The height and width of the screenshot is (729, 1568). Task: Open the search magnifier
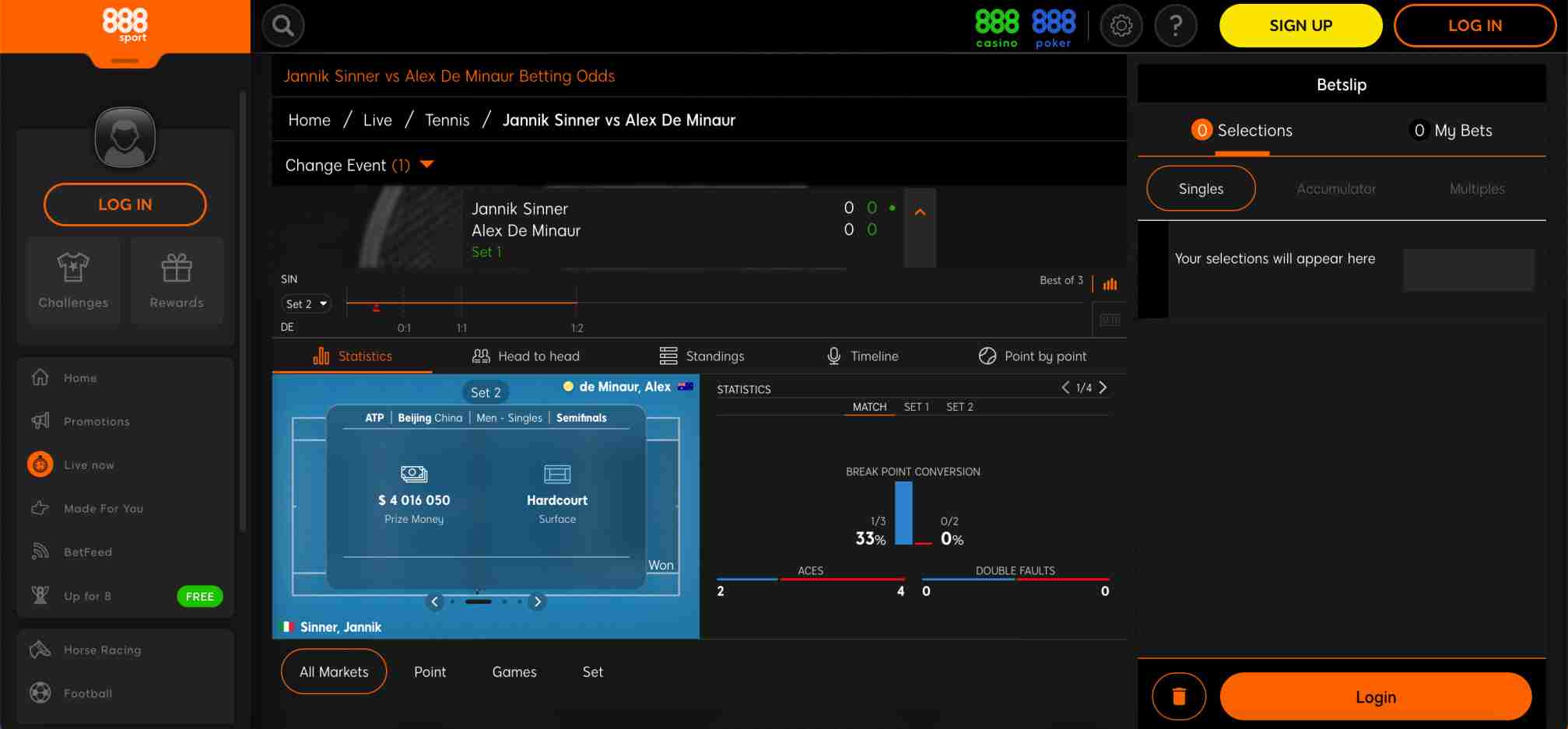coord(282,25)
